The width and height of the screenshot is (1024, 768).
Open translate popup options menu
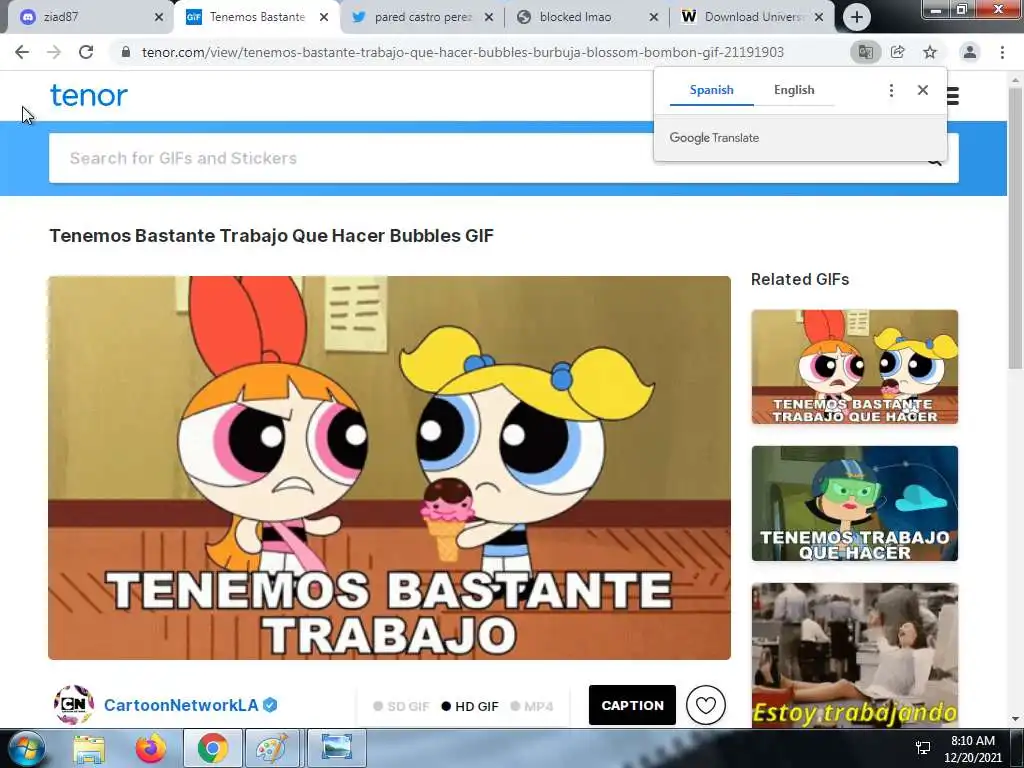coord(891,90)
